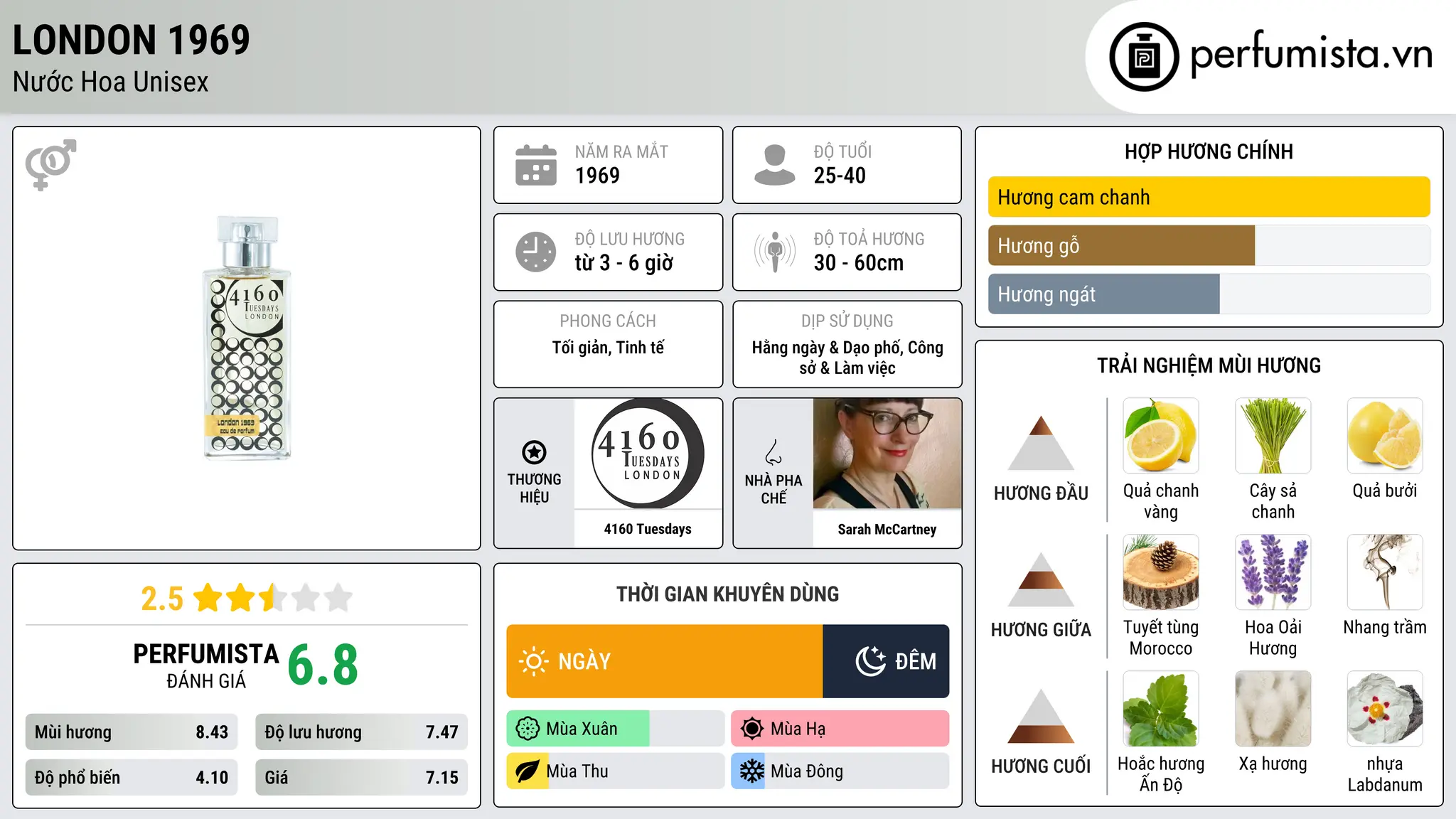This screenshot has width=1456, height=819.
Task: Click the Đêm nighttime segment
Action: pyautogui.click(x=886, y=661)
